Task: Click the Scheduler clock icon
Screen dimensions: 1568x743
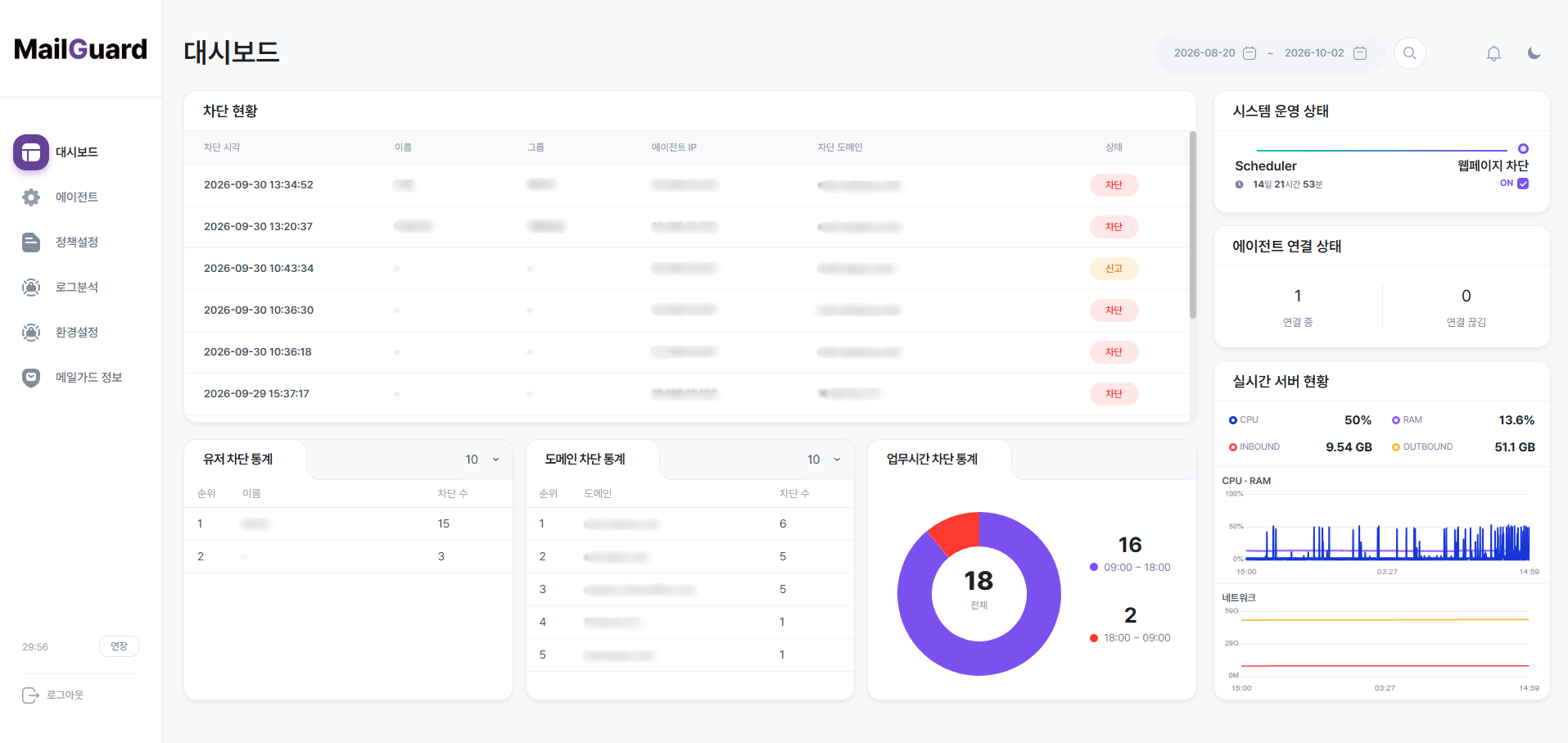Action: (x=1240, y=184)
